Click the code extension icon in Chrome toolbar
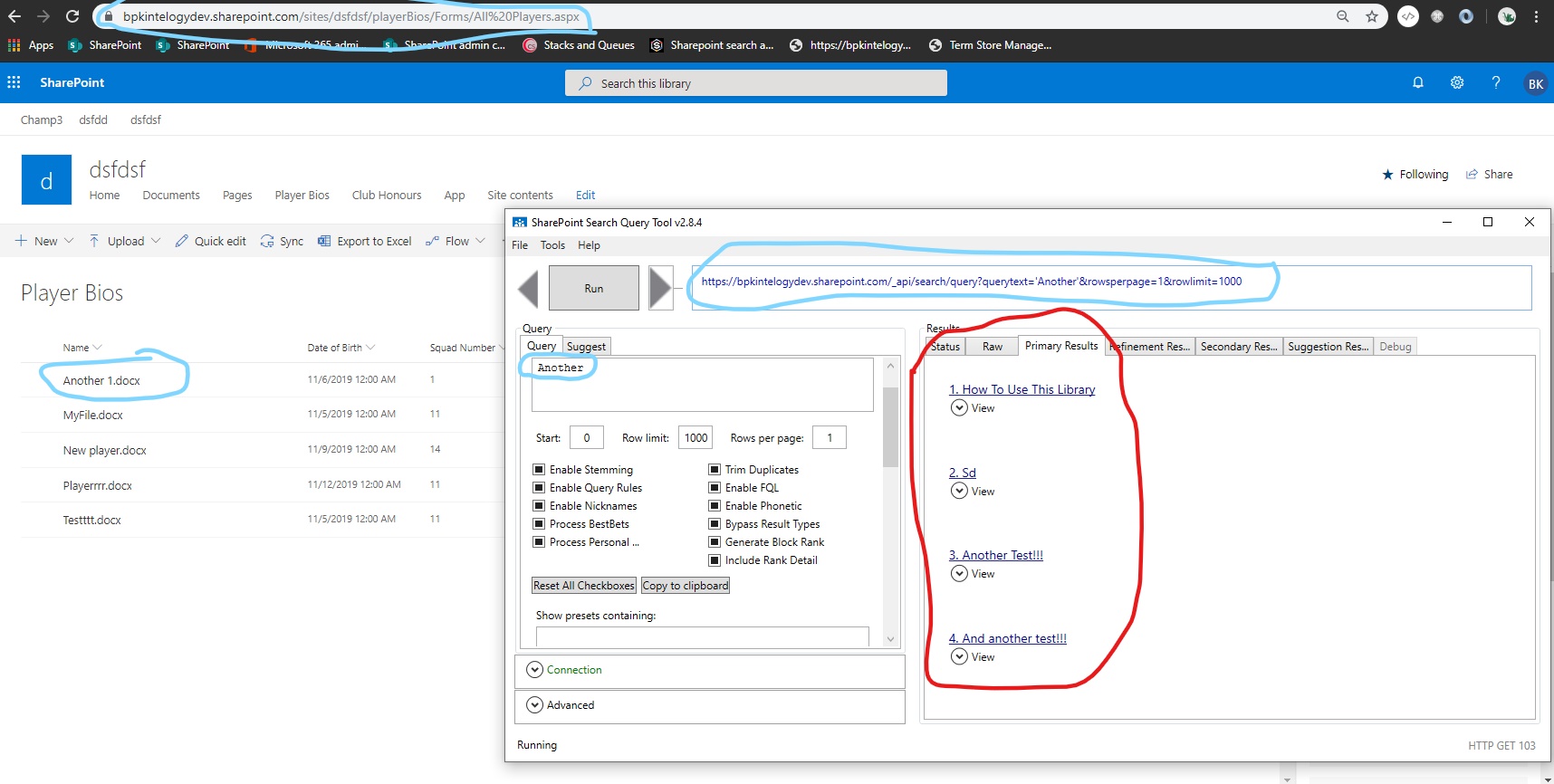 pyautogui.click(x=1408, y=16)
